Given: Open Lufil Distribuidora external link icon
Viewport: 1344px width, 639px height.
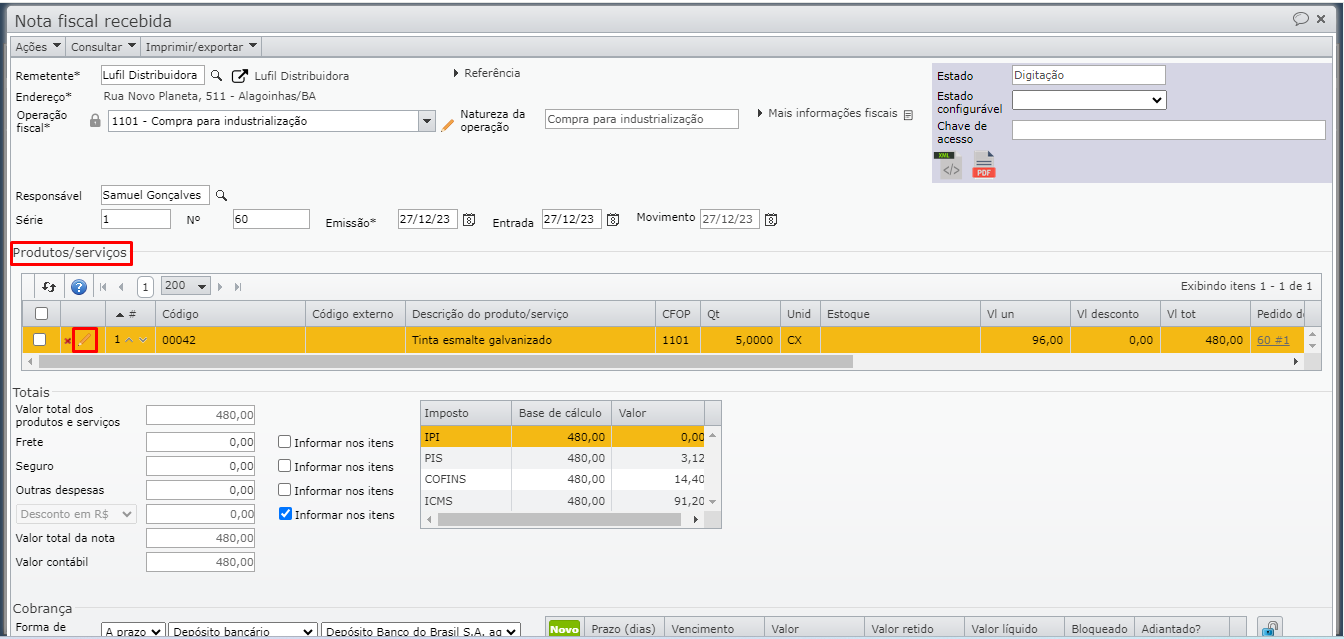Looking at the screenshot, I should pyautogui.click(x=240, y=76).
